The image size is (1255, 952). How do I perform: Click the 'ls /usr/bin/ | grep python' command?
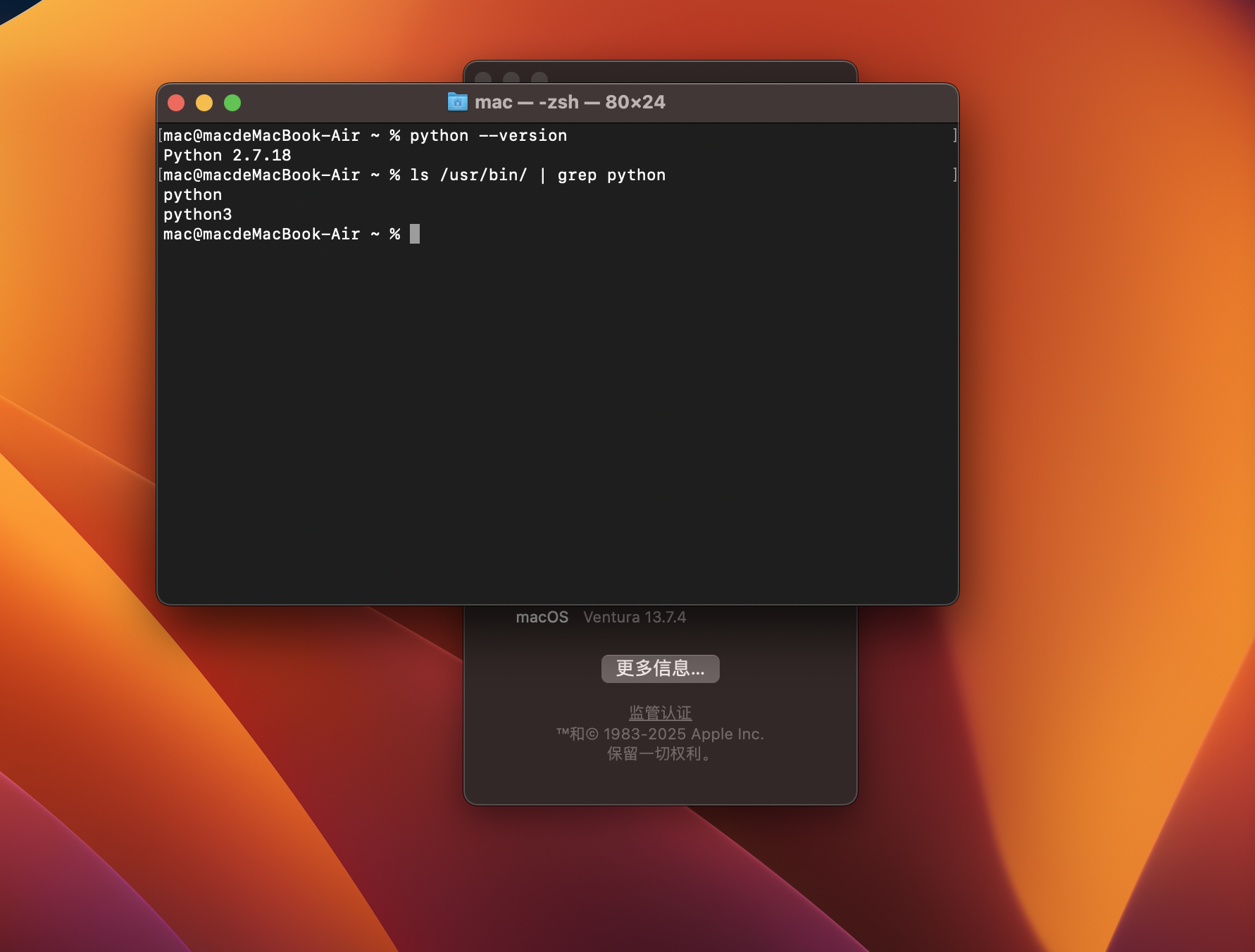[537, 175]
